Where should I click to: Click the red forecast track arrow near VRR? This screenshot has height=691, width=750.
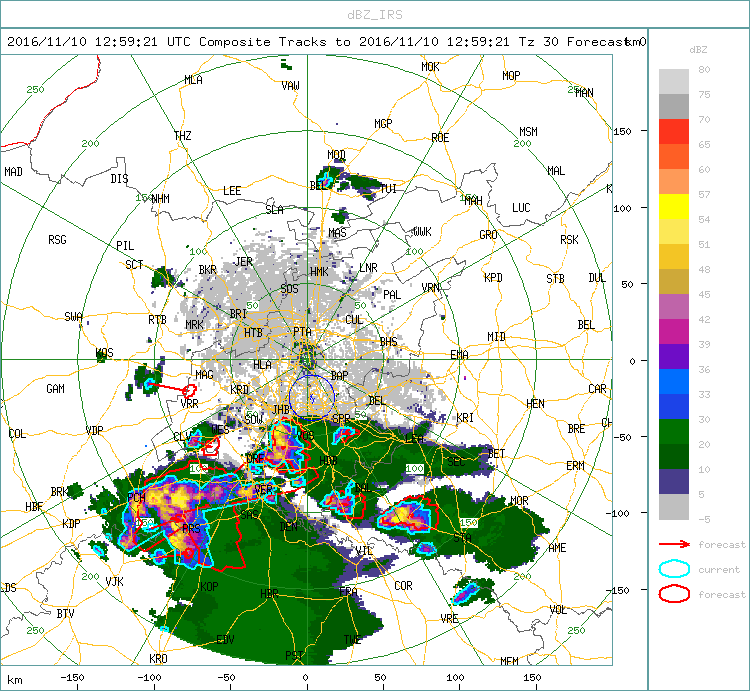(168, 387)
